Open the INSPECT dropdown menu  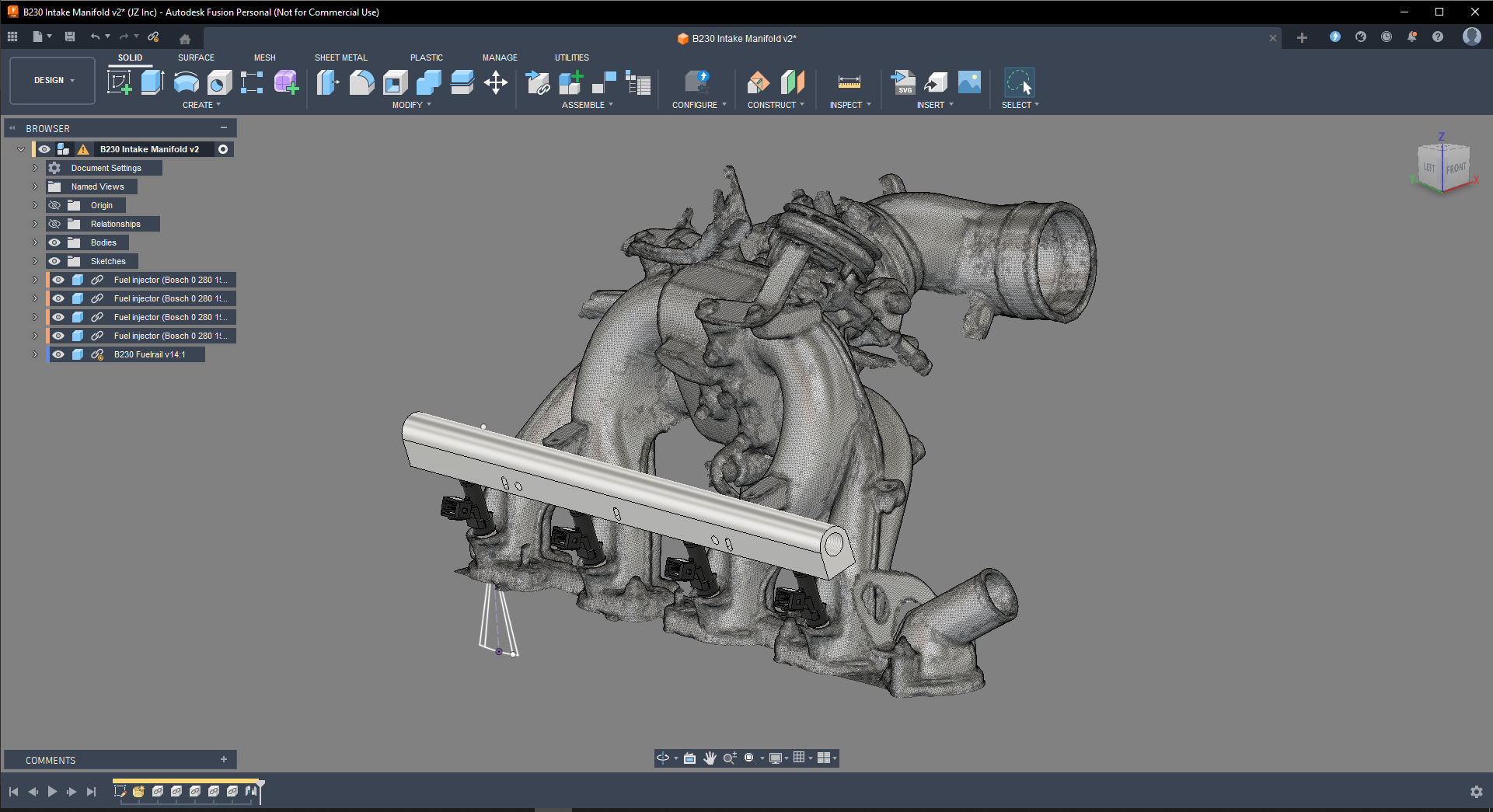click(850, 105)
